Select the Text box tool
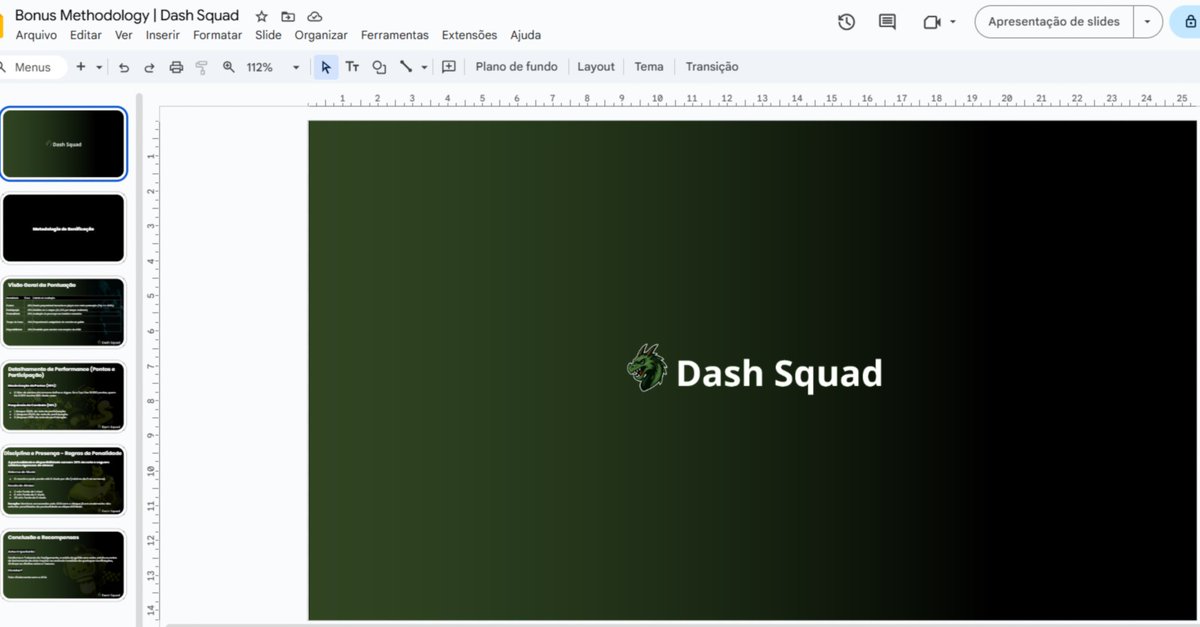Image resolution: width=1200 pixels, height=627 pixels. coord(352,66)
